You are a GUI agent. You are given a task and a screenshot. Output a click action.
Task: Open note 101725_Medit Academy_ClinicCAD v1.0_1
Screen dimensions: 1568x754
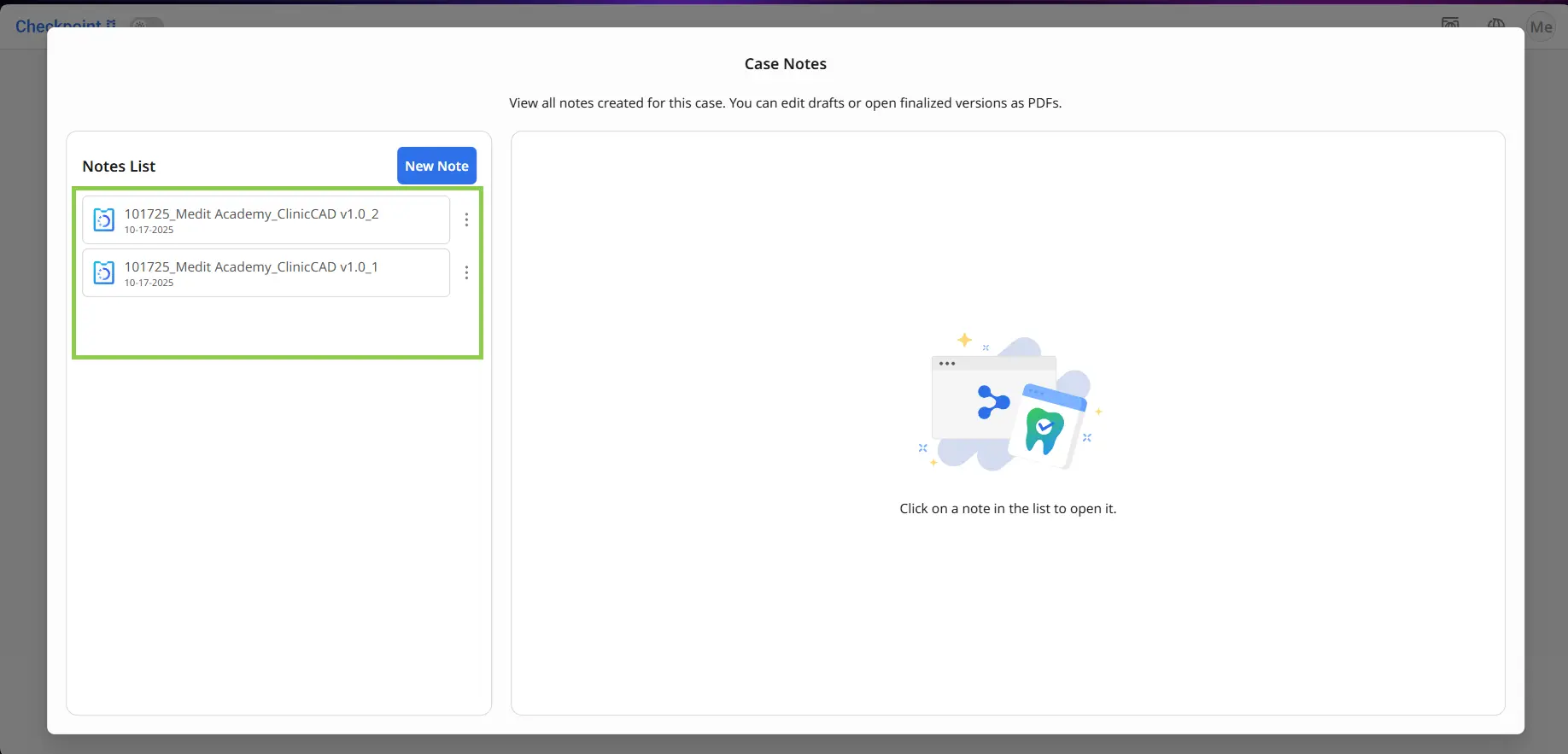coord(266,273)
